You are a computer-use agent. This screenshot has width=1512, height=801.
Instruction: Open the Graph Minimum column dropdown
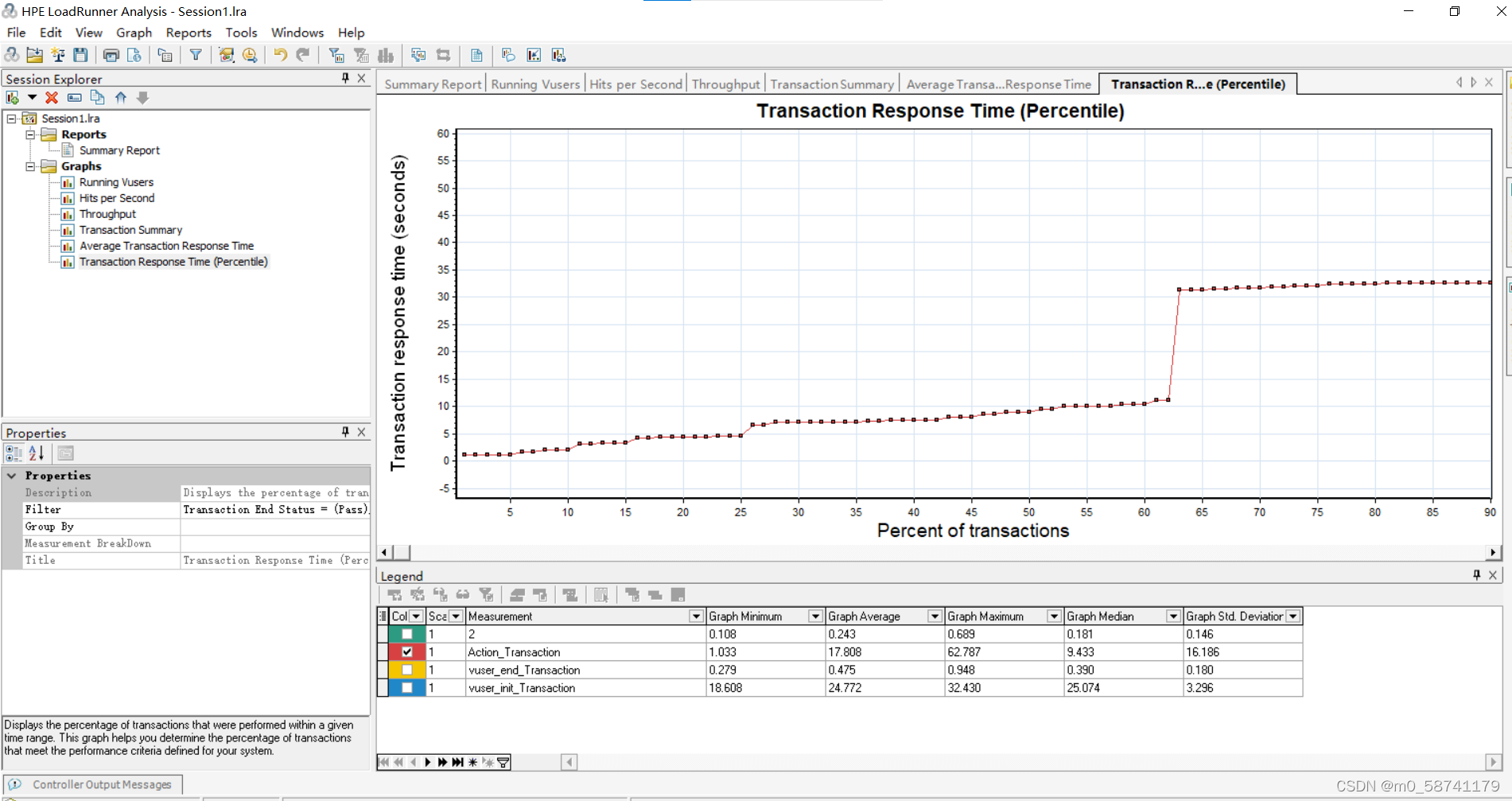[815, 616]
